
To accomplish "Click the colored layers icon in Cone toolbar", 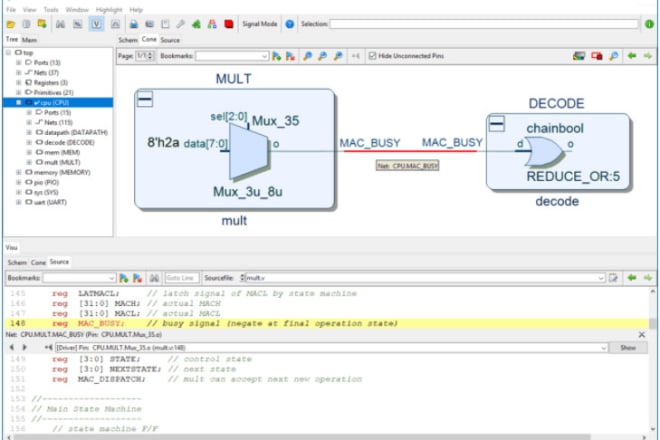I will [x=579, y=56].
